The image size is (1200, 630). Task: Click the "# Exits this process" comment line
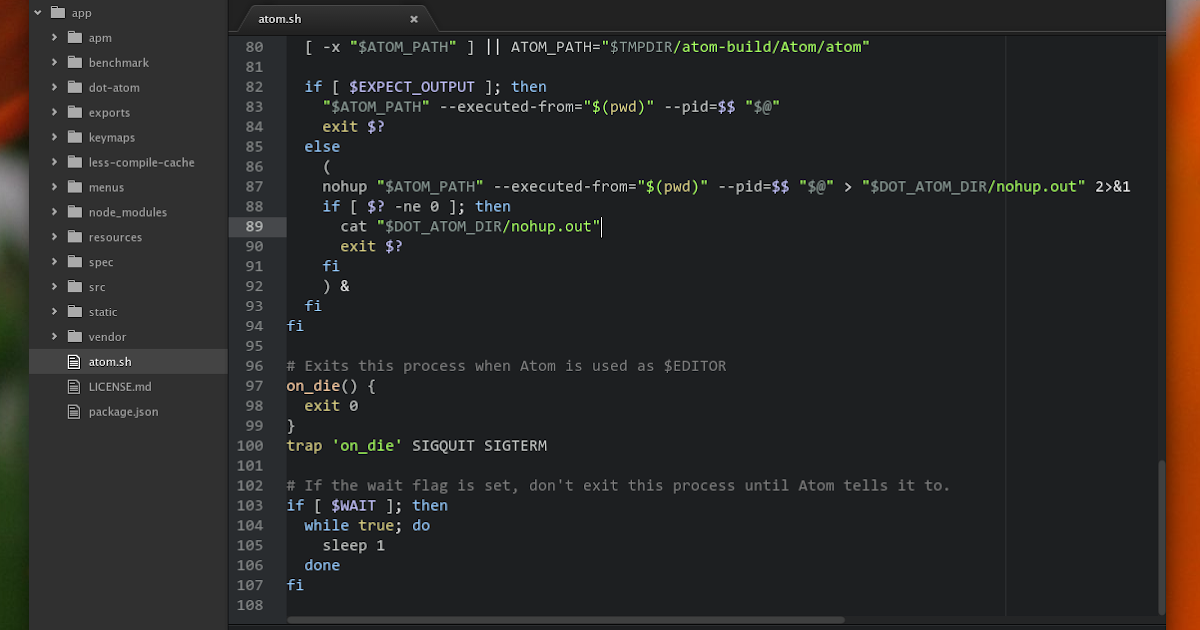(507, 366)
